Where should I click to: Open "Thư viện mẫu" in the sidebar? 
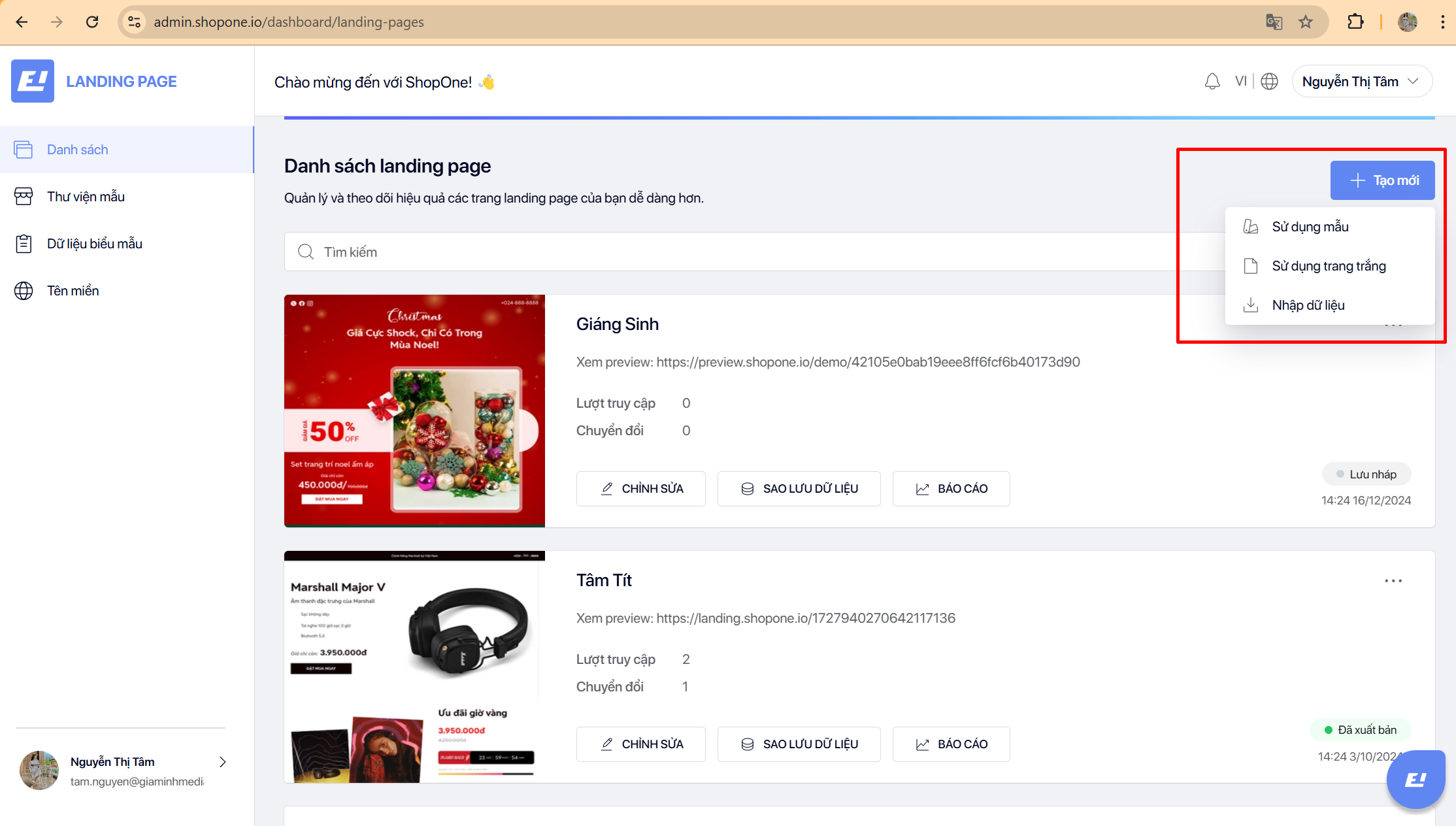(86, 197)
